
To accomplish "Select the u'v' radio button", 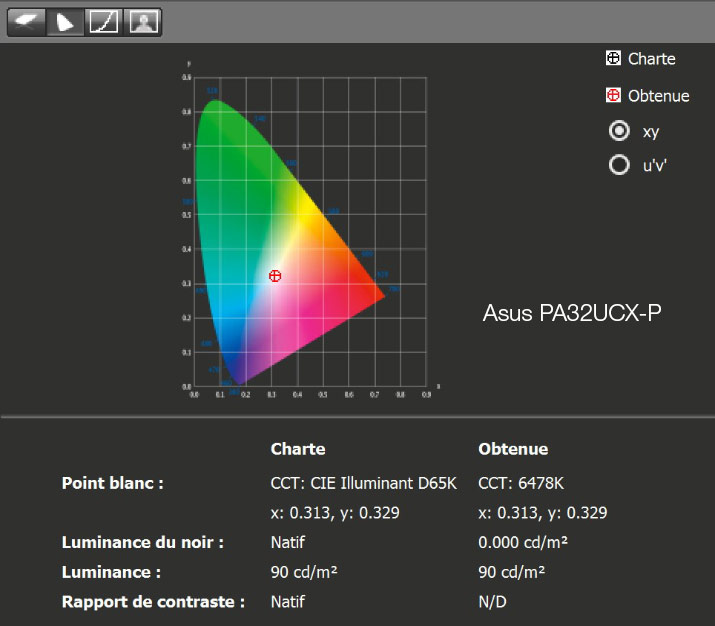I will click(x=619, y=165).
